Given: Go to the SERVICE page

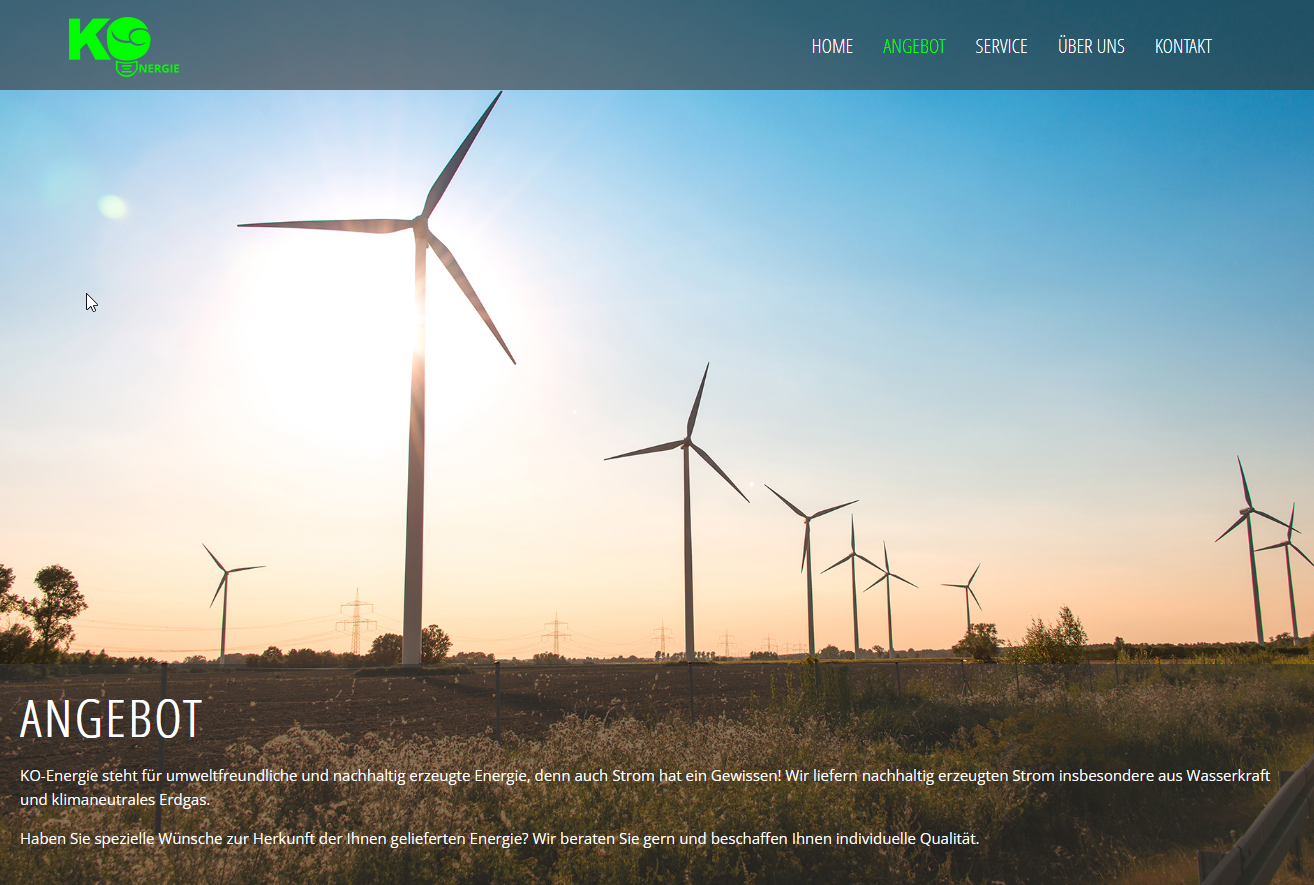Looking at the screenshot, I should point(1001,46).
